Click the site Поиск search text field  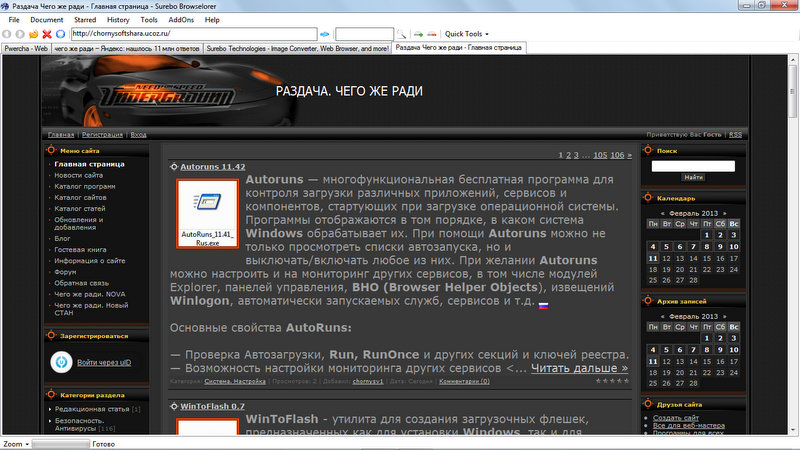coord(693,166)
